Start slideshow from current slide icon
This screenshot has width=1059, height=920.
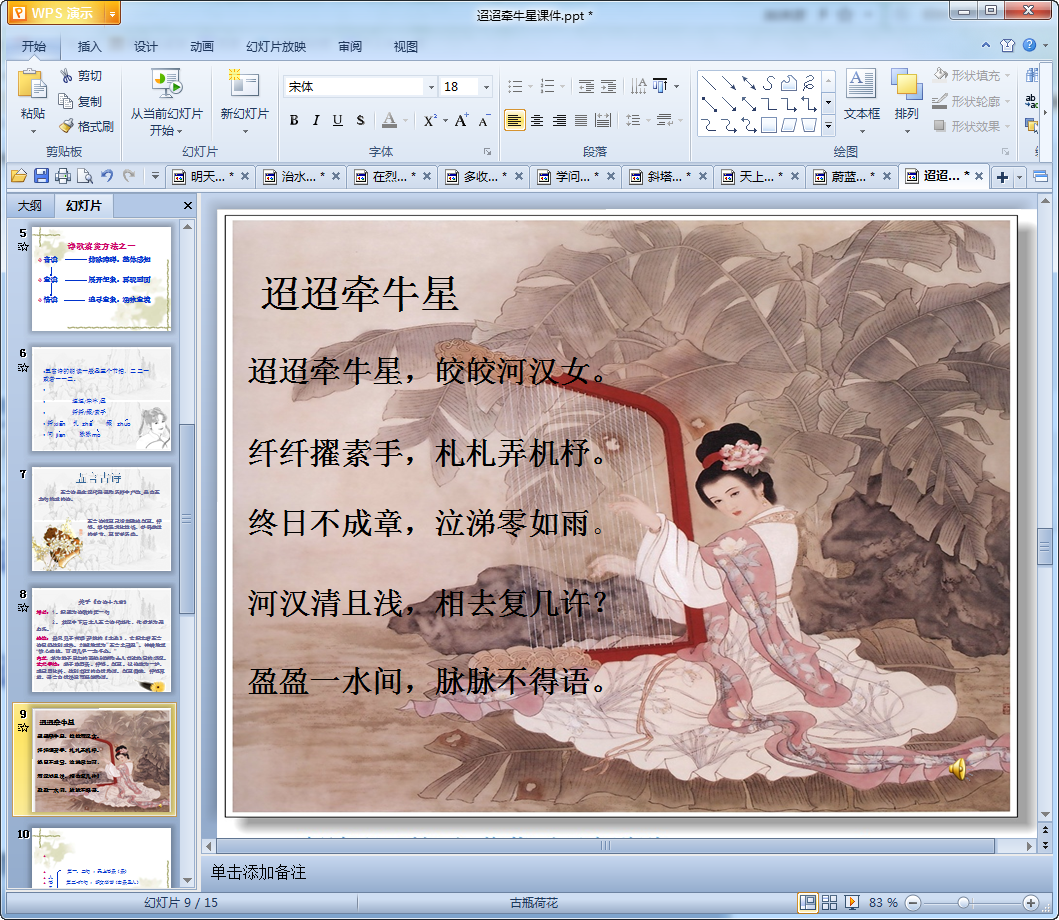[x=166, y=85]
